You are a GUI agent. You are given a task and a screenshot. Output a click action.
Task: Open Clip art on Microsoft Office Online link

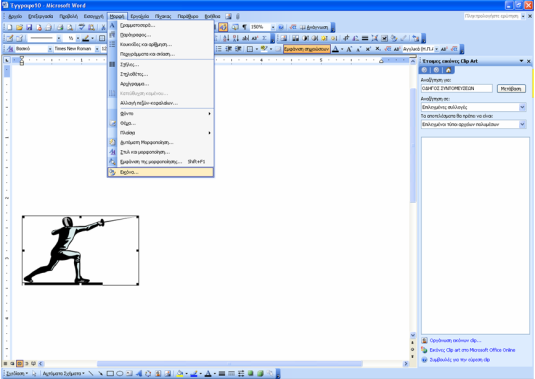pyautogui.click(x=472, y=350)
